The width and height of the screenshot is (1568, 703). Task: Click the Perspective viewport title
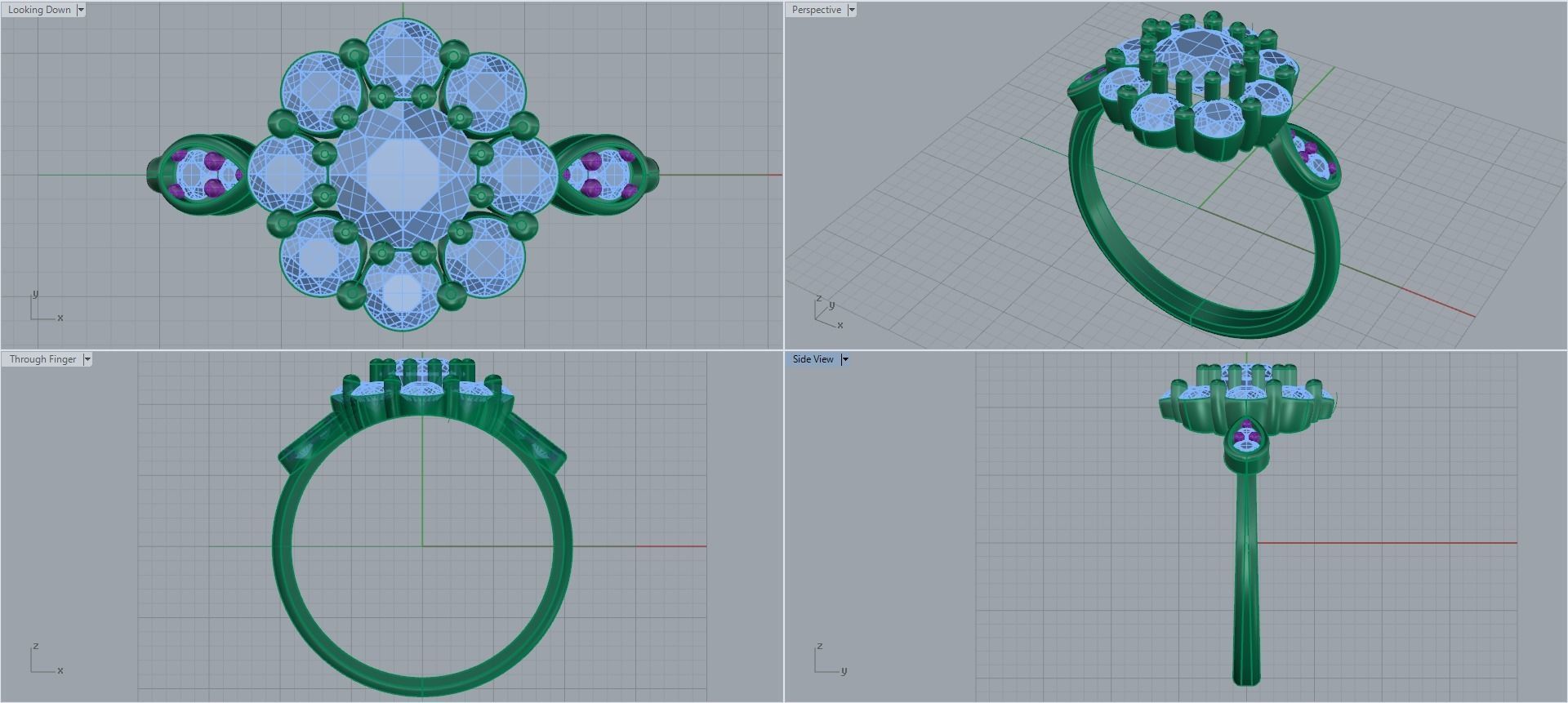tap(816, 10)
